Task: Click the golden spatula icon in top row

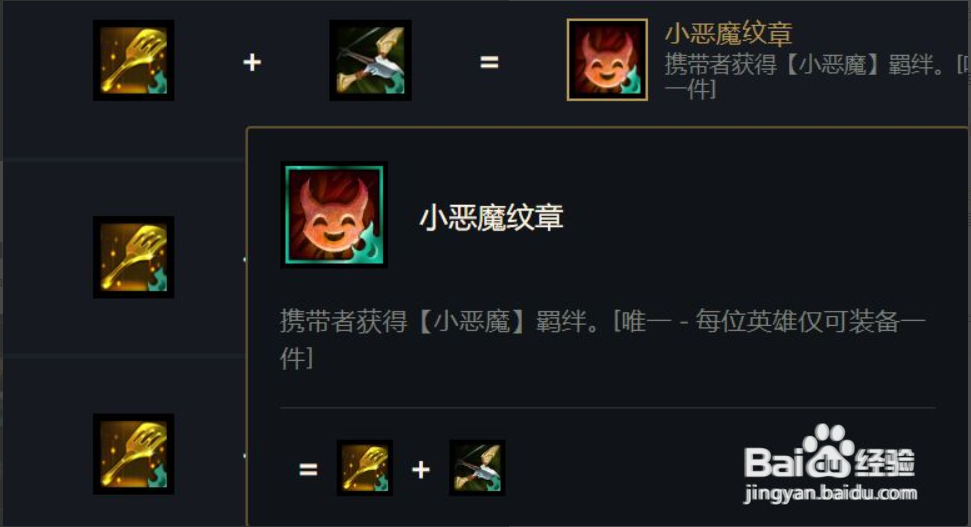Action: pyautogui.click(x=133, y=60)
